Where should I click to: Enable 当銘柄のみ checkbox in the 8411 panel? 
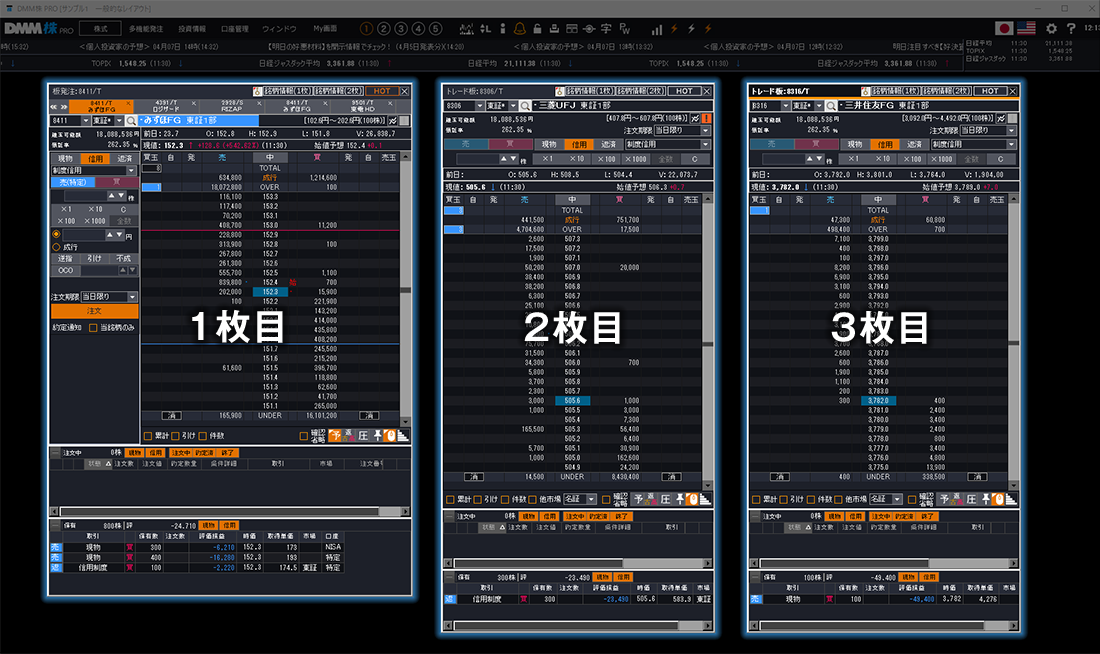point(93,328)
